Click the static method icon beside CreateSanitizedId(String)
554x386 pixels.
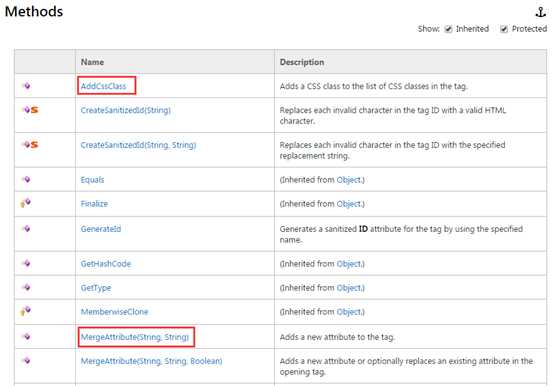coord(30,110)
